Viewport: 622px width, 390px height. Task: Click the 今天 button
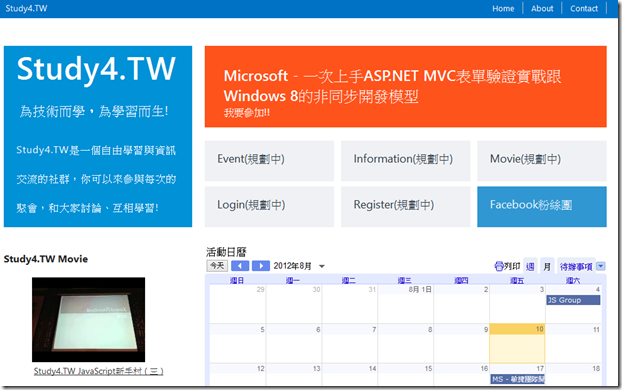(217, 266)
